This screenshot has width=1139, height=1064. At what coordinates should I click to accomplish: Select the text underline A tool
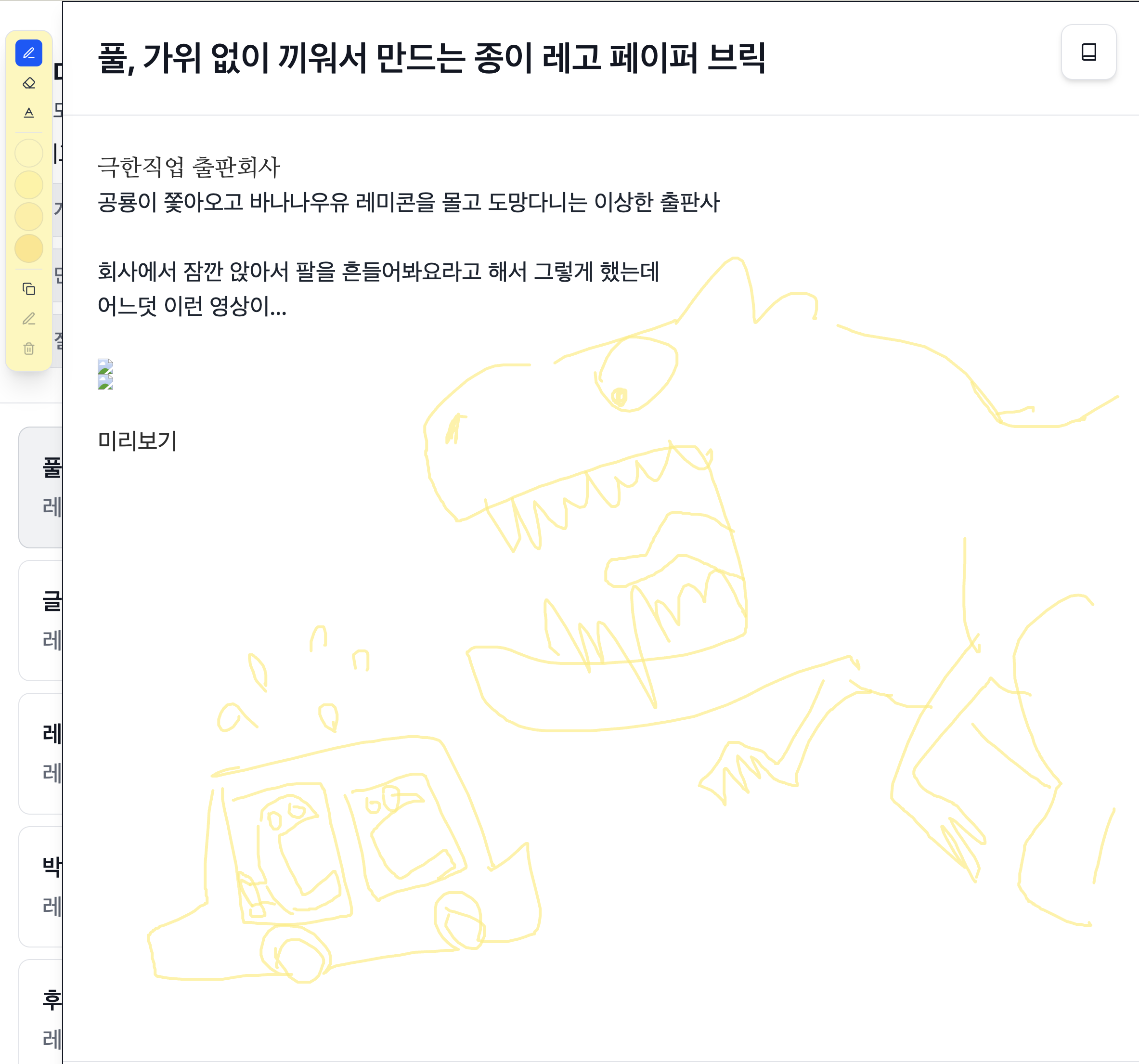click(x=29, y=112)
